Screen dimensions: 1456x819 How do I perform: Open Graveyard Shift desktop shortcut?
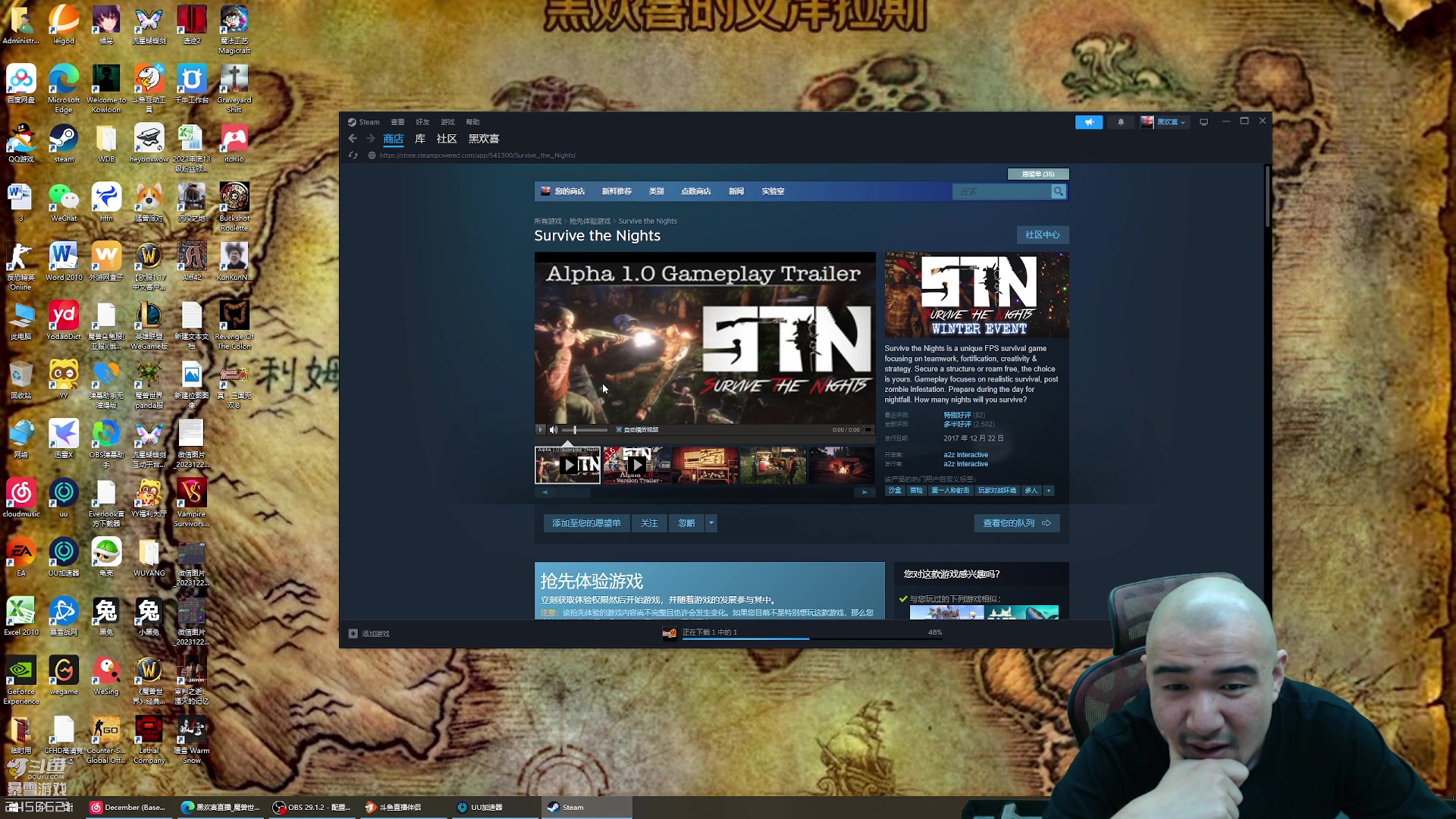(234, 88)
